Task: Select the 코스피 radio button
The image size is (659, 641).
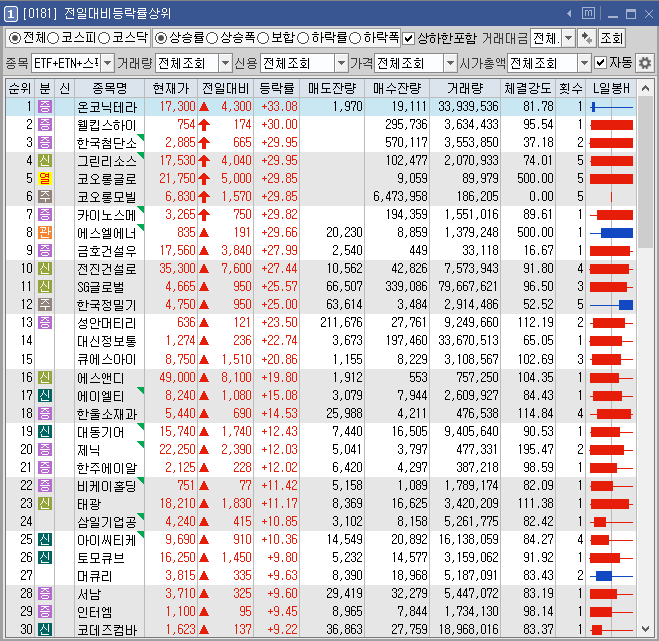Action: [53, 38]
